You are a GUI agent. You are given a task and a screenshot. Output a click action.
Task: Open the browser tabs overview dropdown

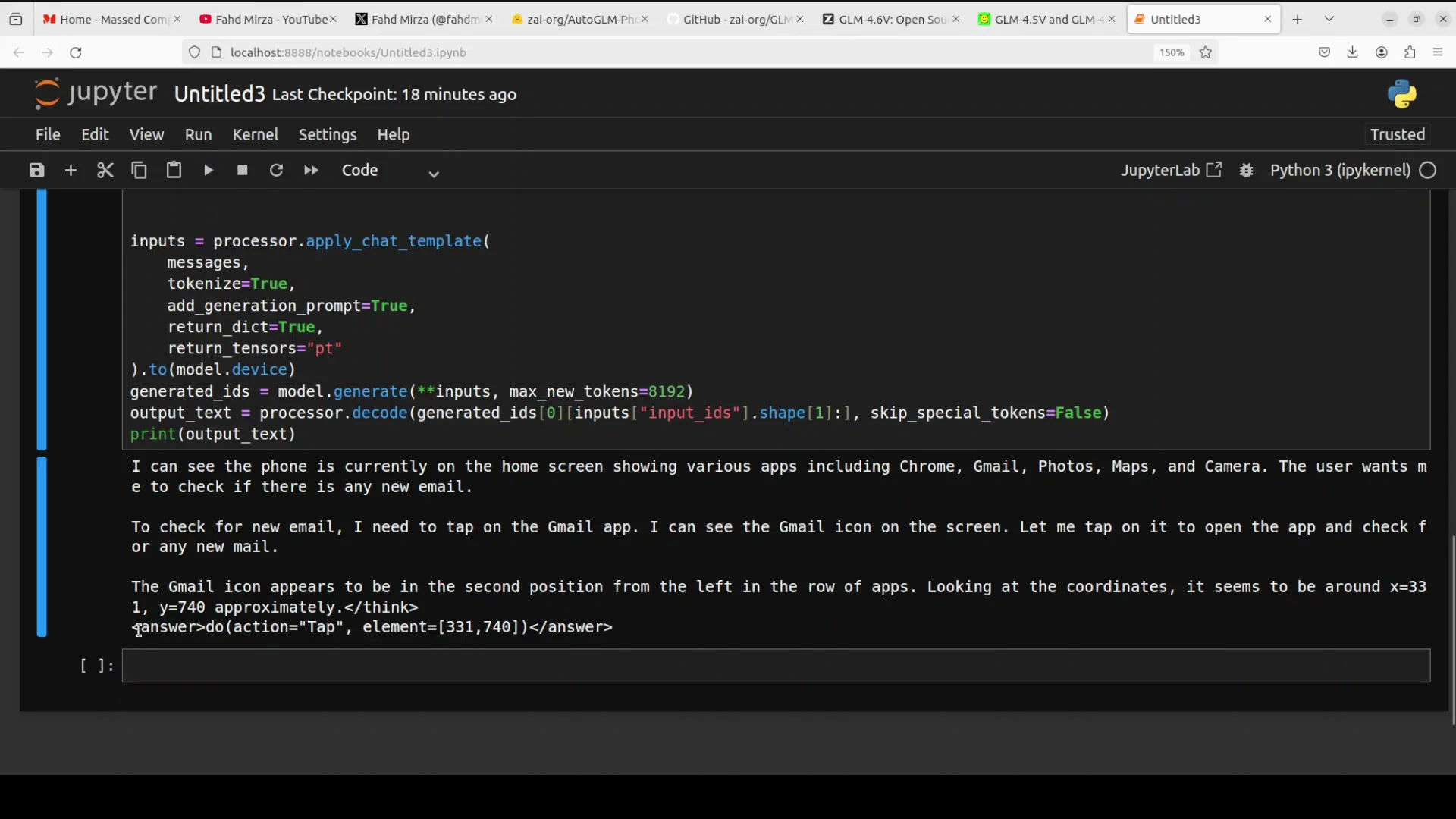tap(1329, 18)
